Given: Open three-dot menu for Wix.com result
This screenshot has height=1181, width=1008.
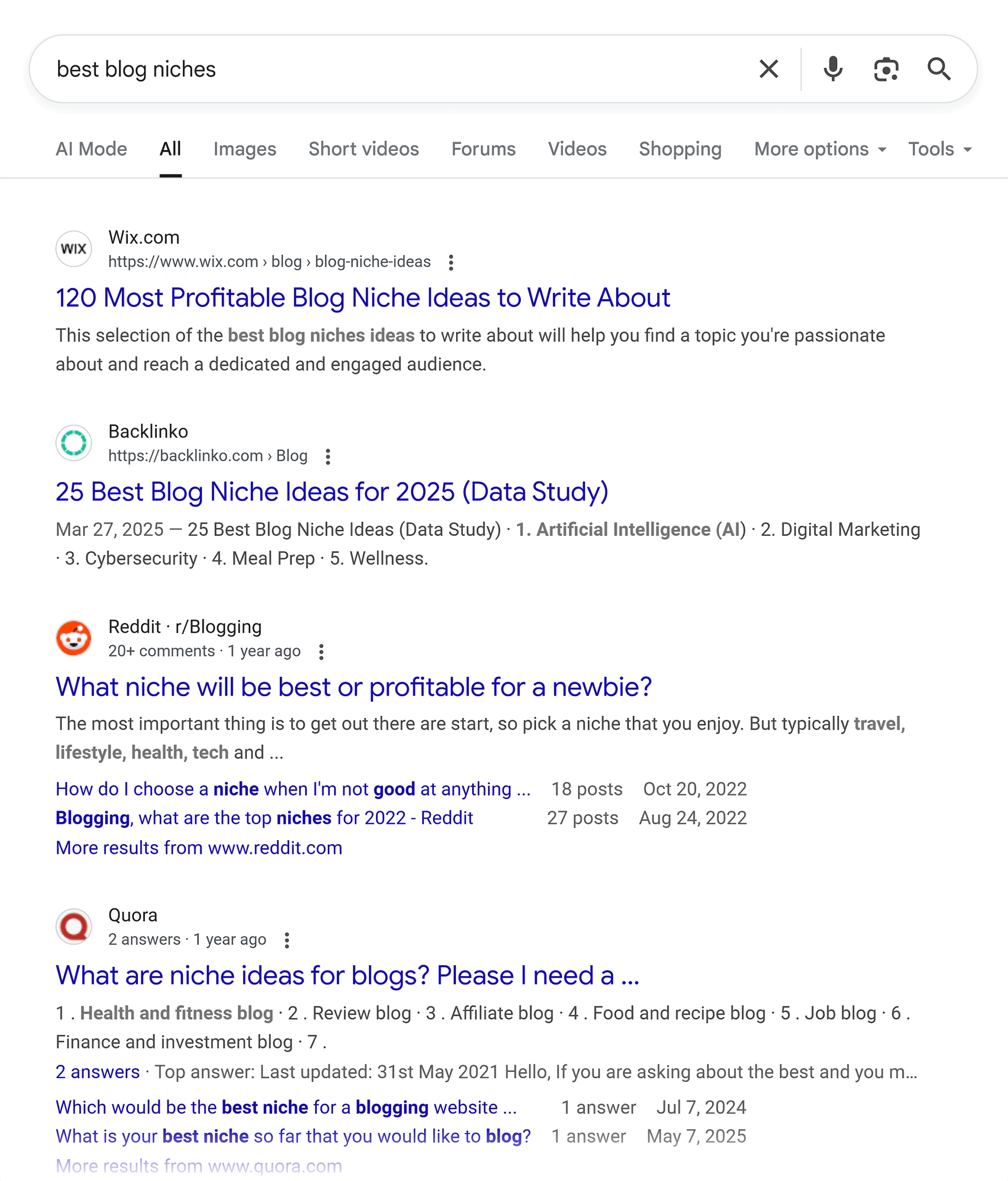Looking at the screenshot, I should [451, 262].
